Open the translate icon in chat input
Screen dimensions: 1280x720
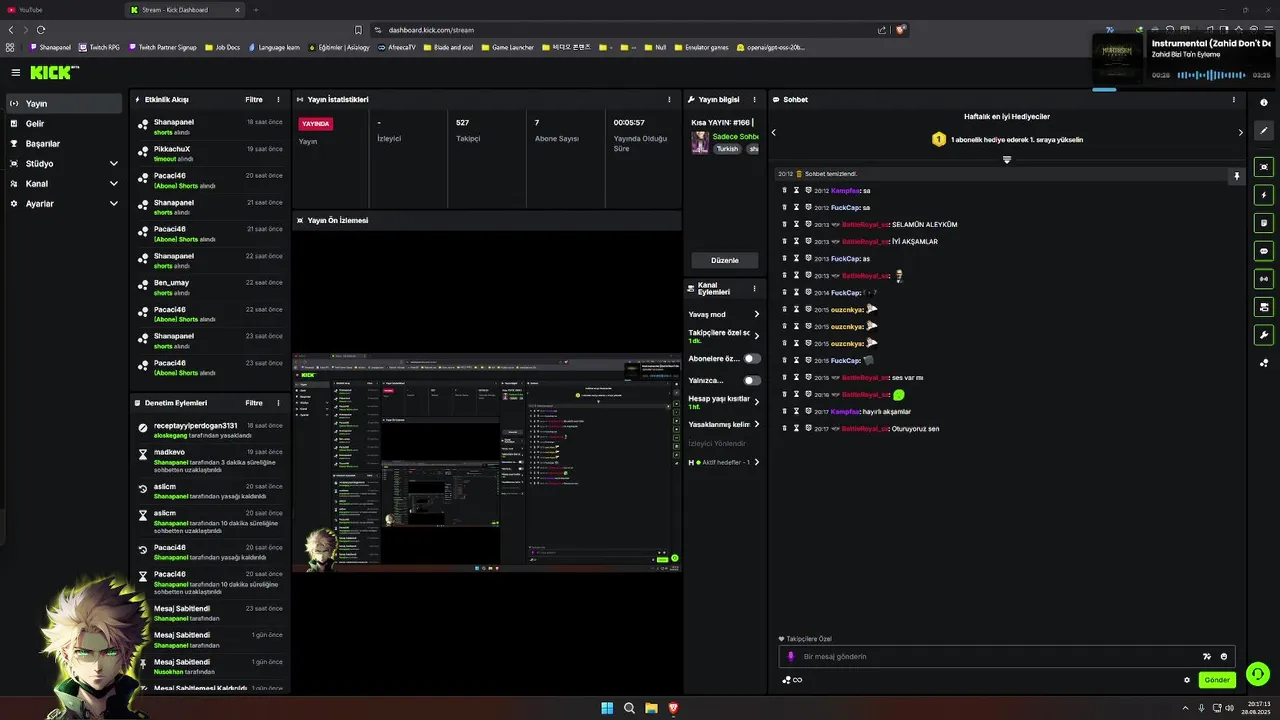coord(1206,657)
